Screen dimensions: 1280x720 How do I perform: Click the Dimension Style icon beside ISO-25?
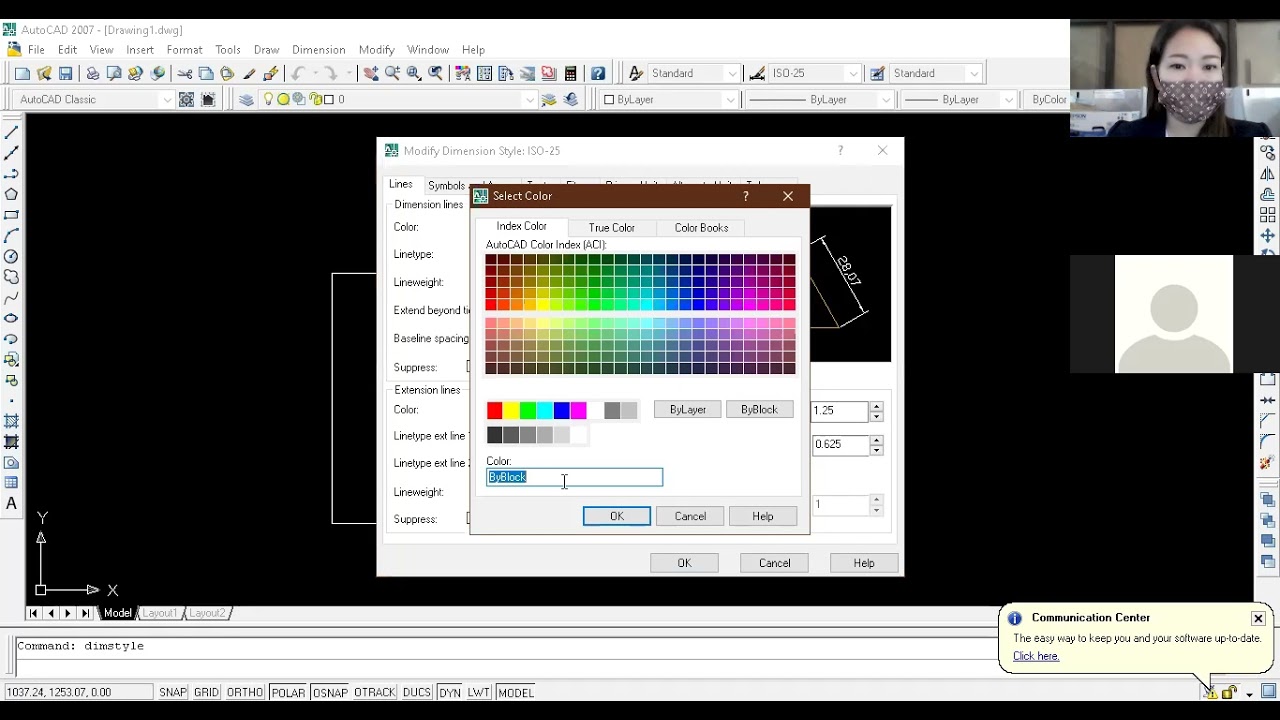(757, 73)
